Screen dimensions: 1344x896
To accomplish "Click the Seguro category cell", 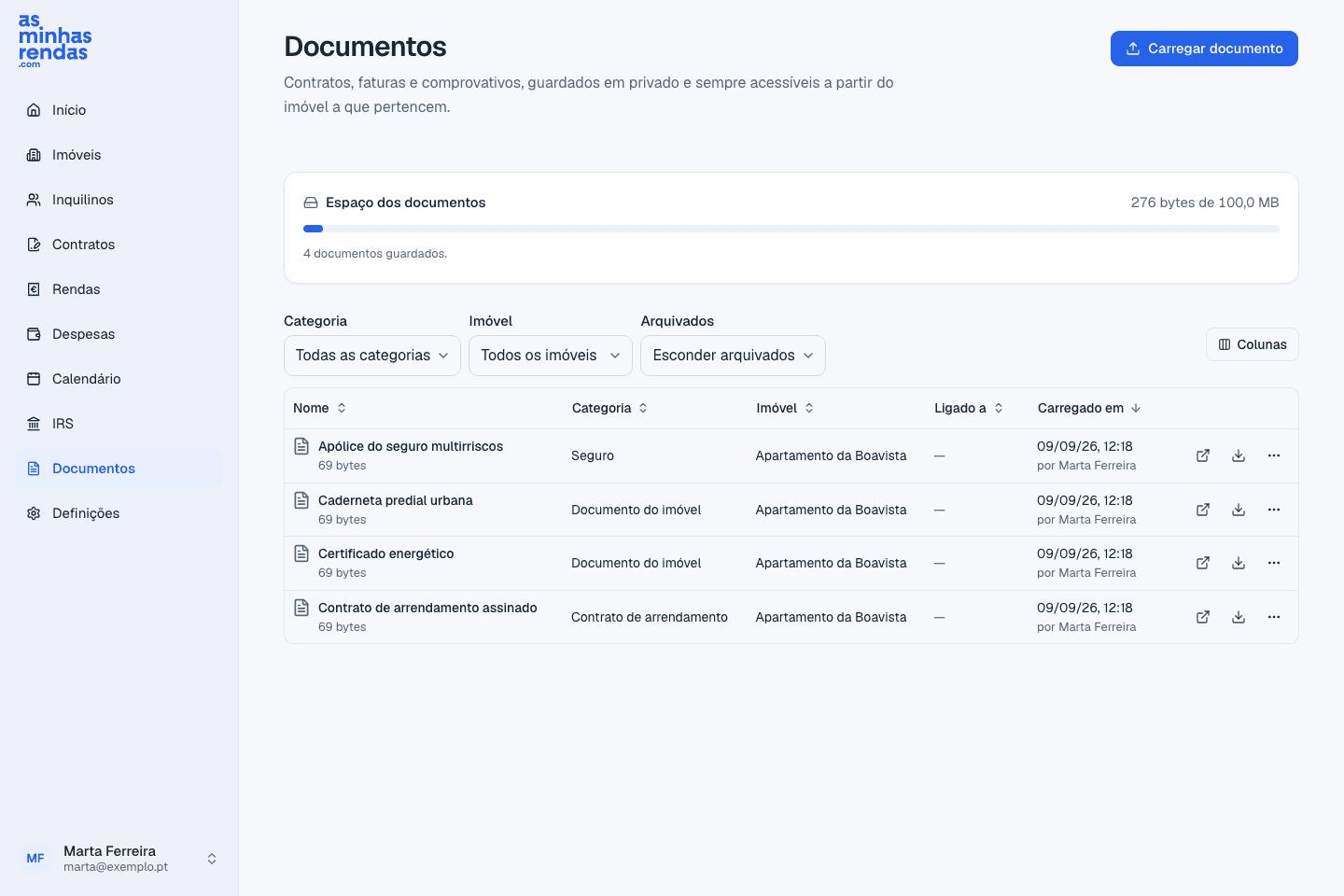I will coord(593,455).
